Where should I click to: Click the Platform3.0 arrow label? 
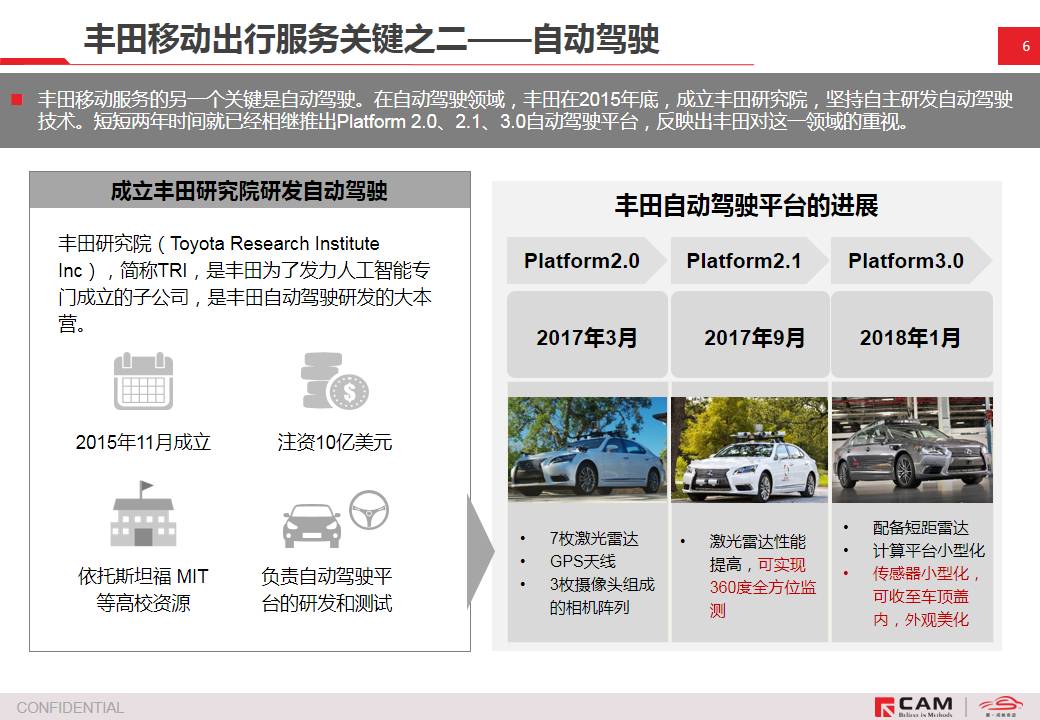tap(911, 261)
